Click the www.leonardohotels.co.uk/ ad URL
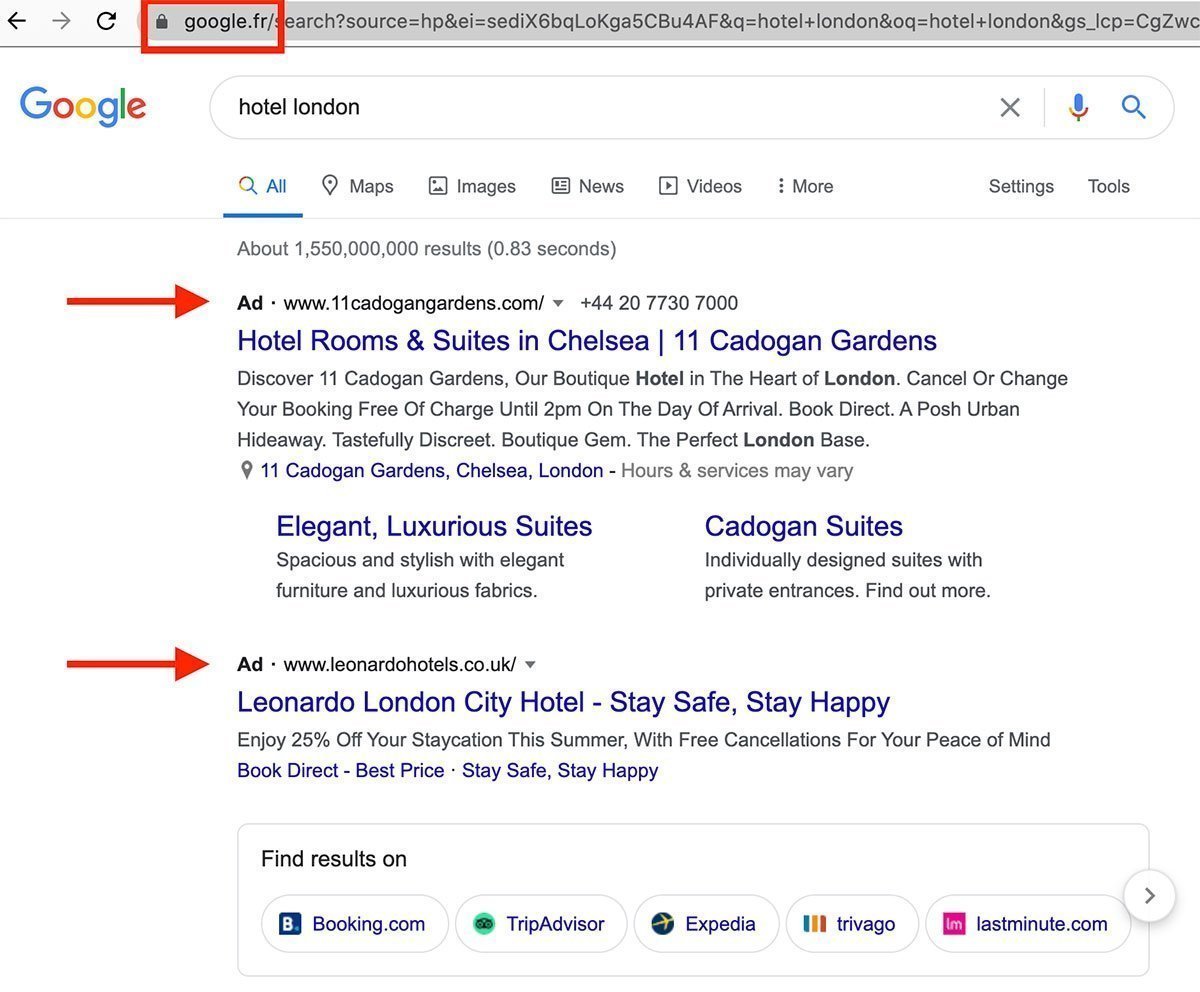This screenshot has width=1200, height=992. pyautogui.click(x=400, y=665)
